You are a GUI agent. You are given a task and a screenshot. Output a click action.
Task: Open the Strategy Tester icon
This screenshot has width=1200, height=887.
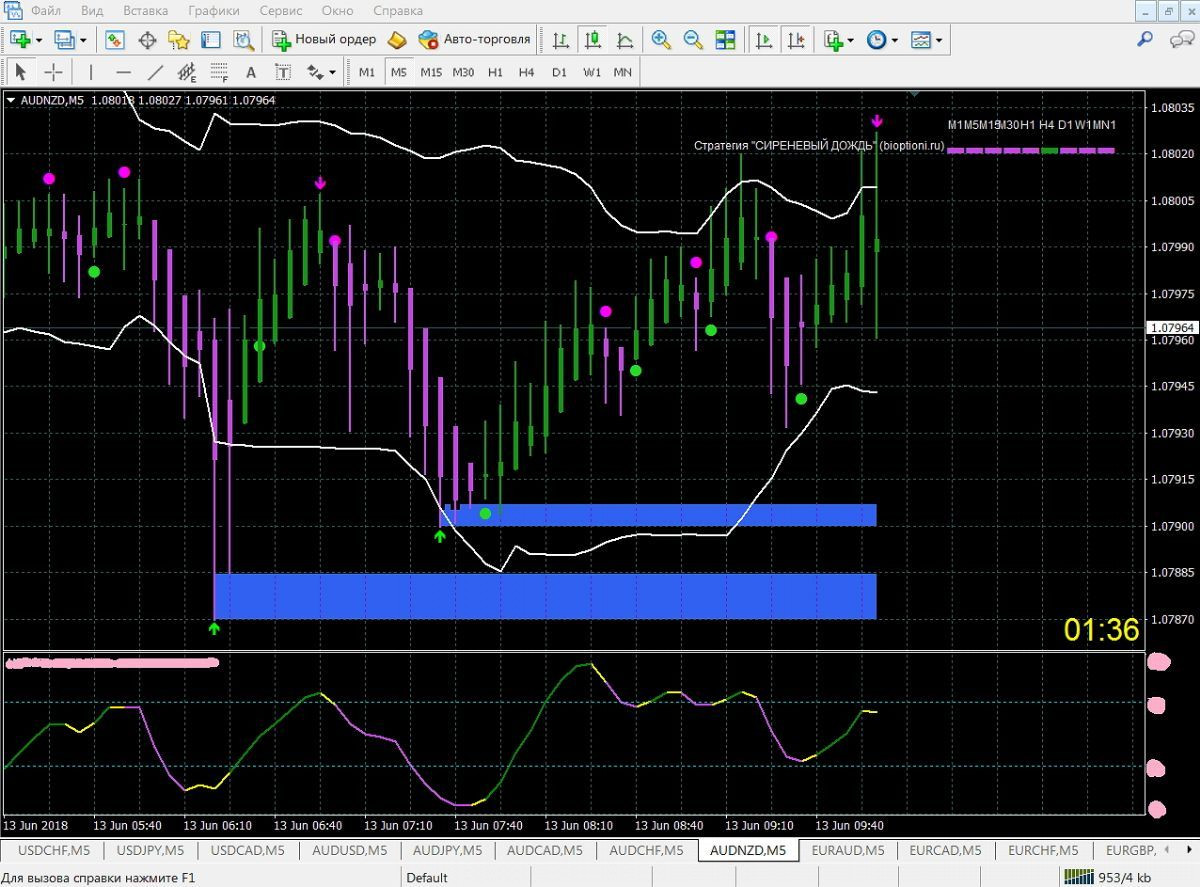(243, 40)
